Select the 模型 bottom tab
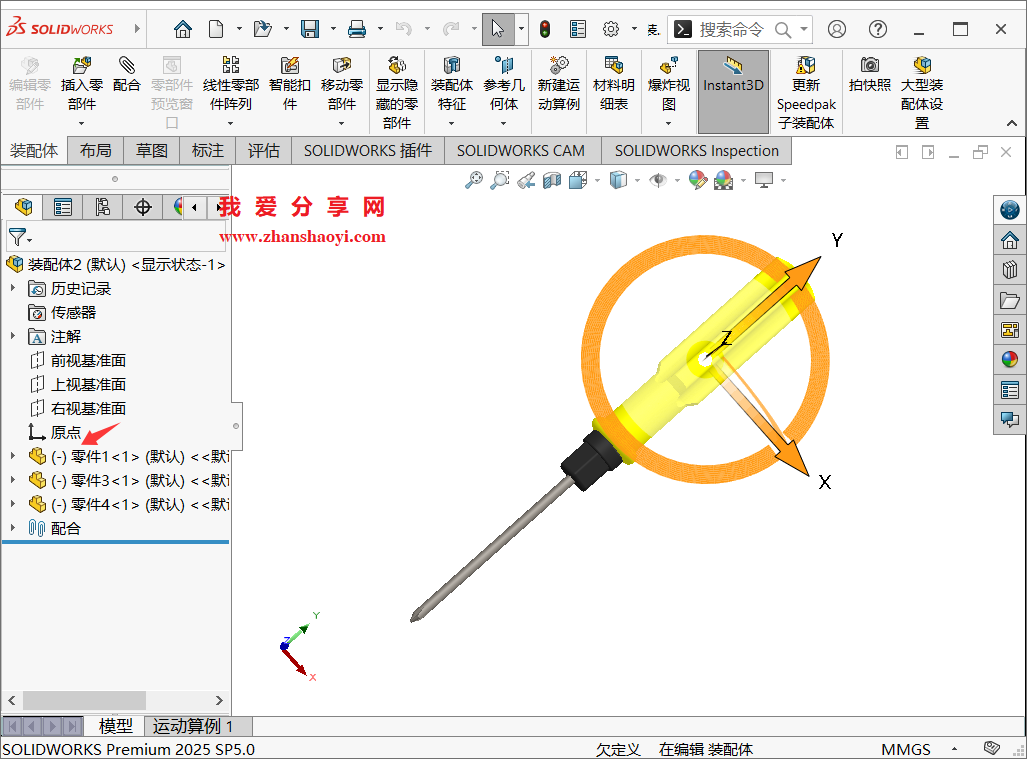This screenshot has height=759, width=1027. pyautogui.click(x=115, y=726)
